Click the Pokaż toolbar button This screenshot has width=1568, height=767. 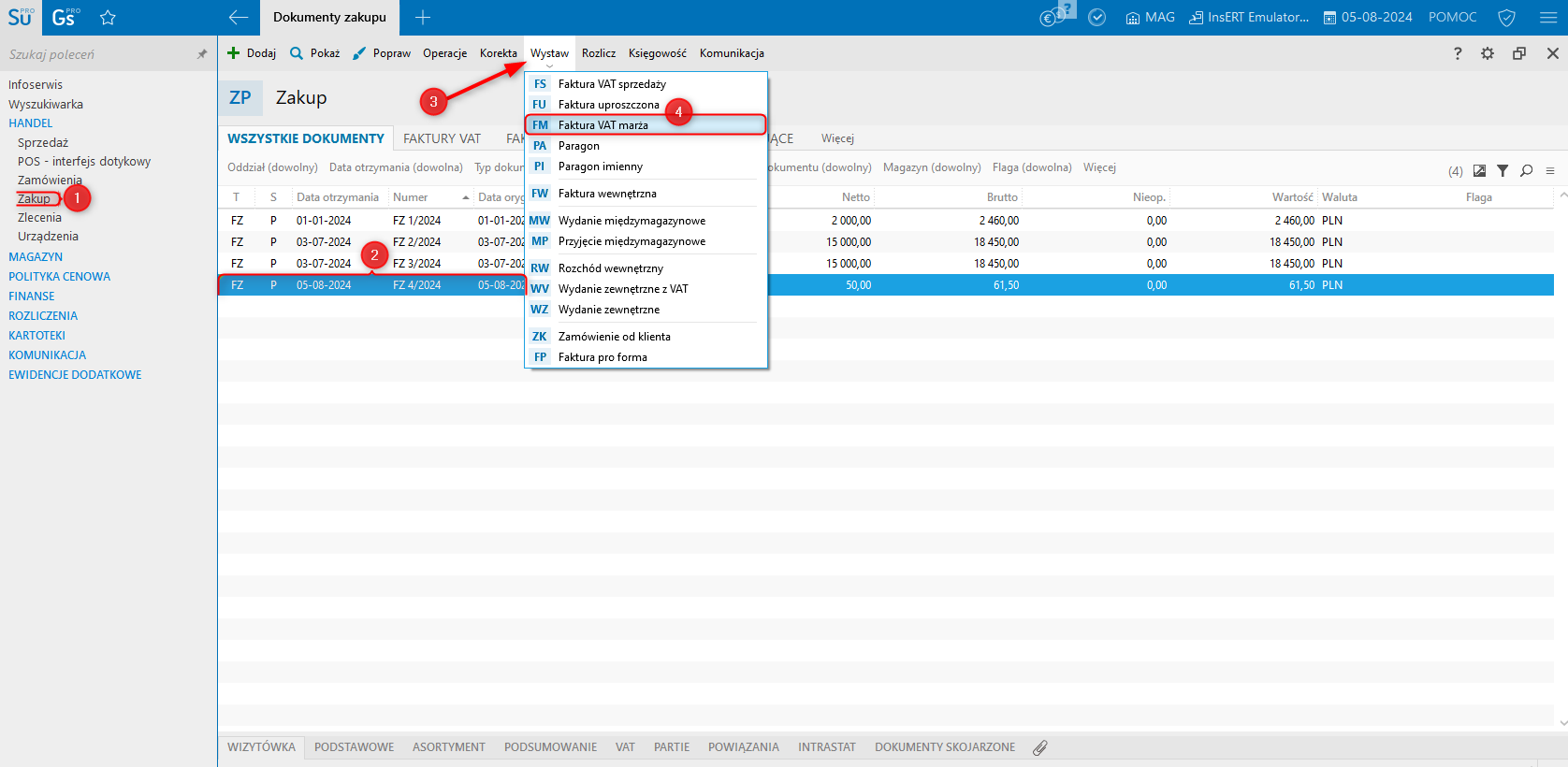[x=315, y=53]
